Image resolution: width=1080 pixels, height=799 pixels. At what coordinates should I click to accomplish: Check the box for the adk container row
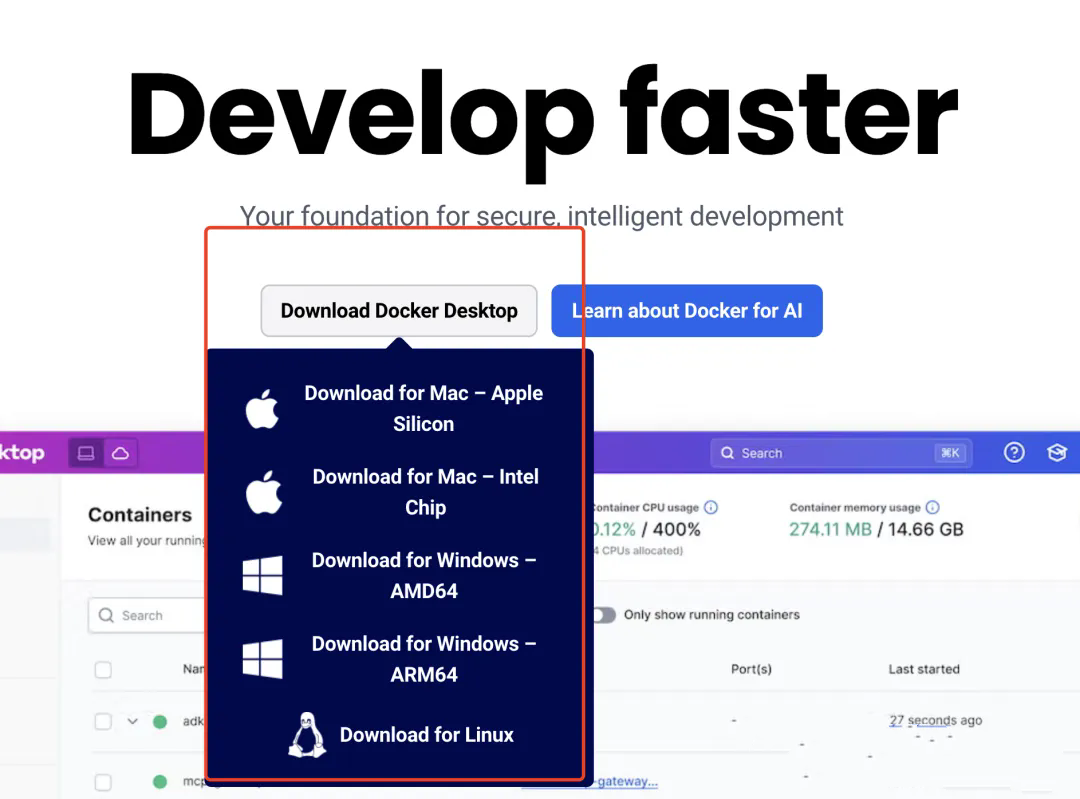pyautogui.click(x=103, y=721)
